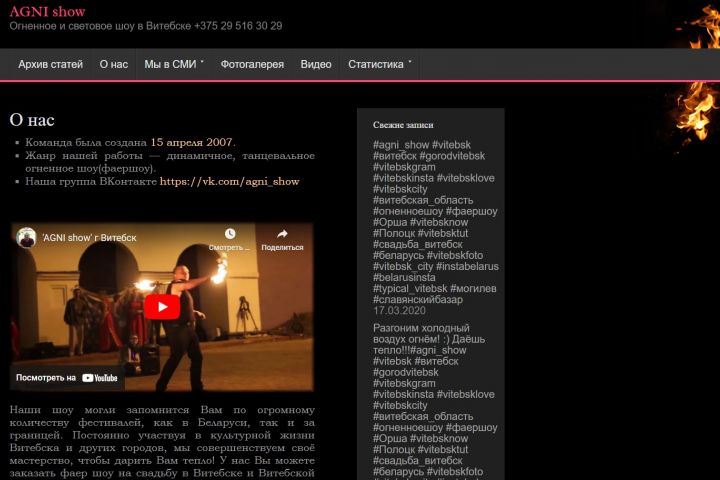The height and width of the screenshot is (480, 720).
Task: Open the Мы в СМИ menu
Action: (x=170, y=64)
